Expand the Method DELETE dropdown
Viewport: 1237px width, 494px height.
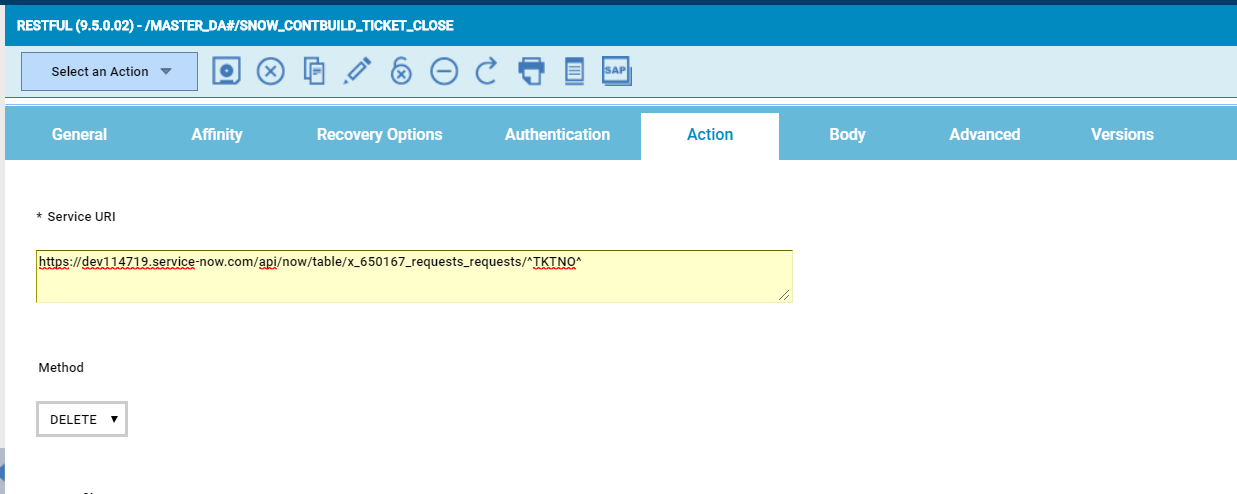click(x=82, y=420)
